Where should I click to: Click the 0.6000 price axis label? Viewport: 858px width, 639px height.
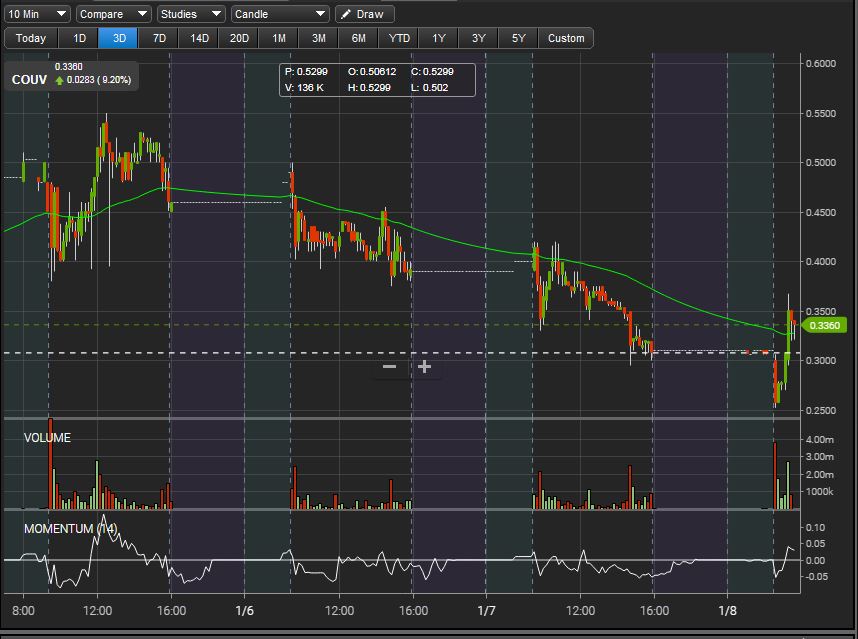pos(821,63)
